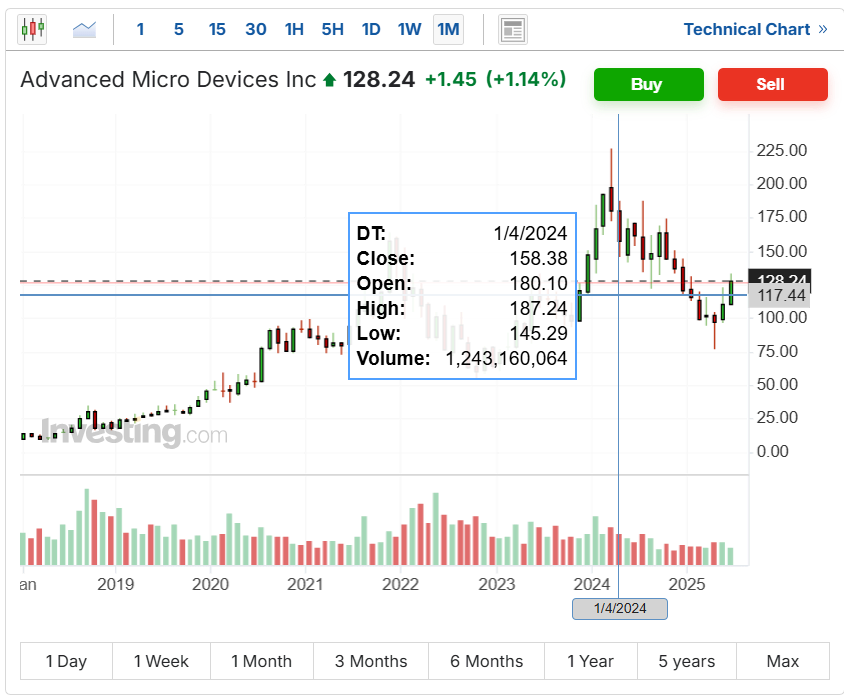Select the 1 minute interval
Viewport: 847px width, 698px height.
(x=140, y=29)
